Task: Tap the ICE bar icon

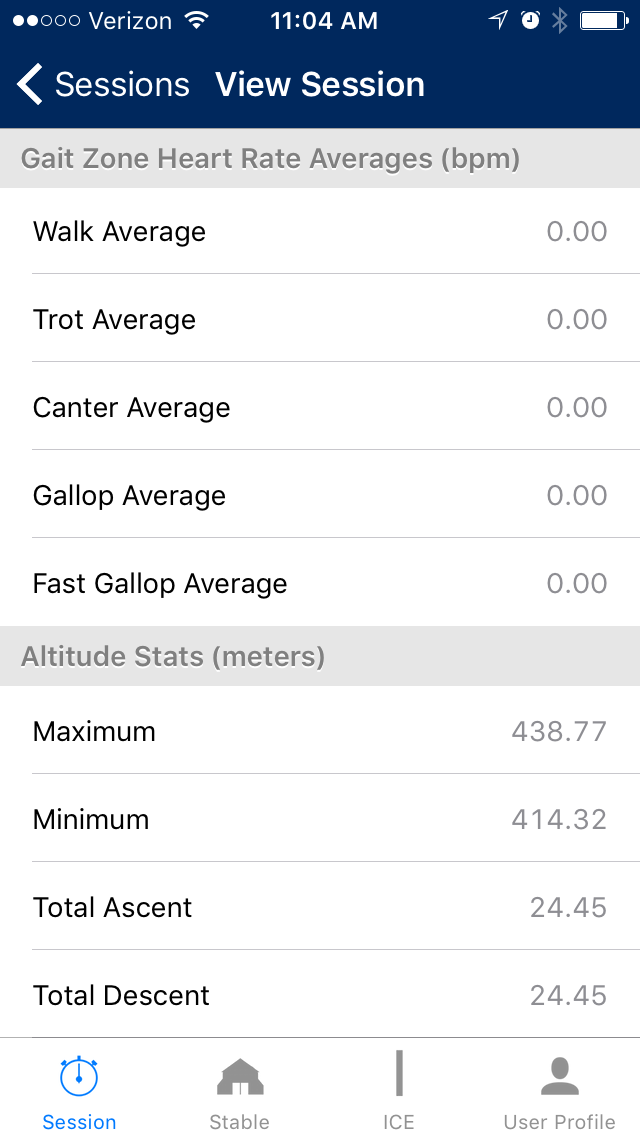Action: (x=399, y=1074)
